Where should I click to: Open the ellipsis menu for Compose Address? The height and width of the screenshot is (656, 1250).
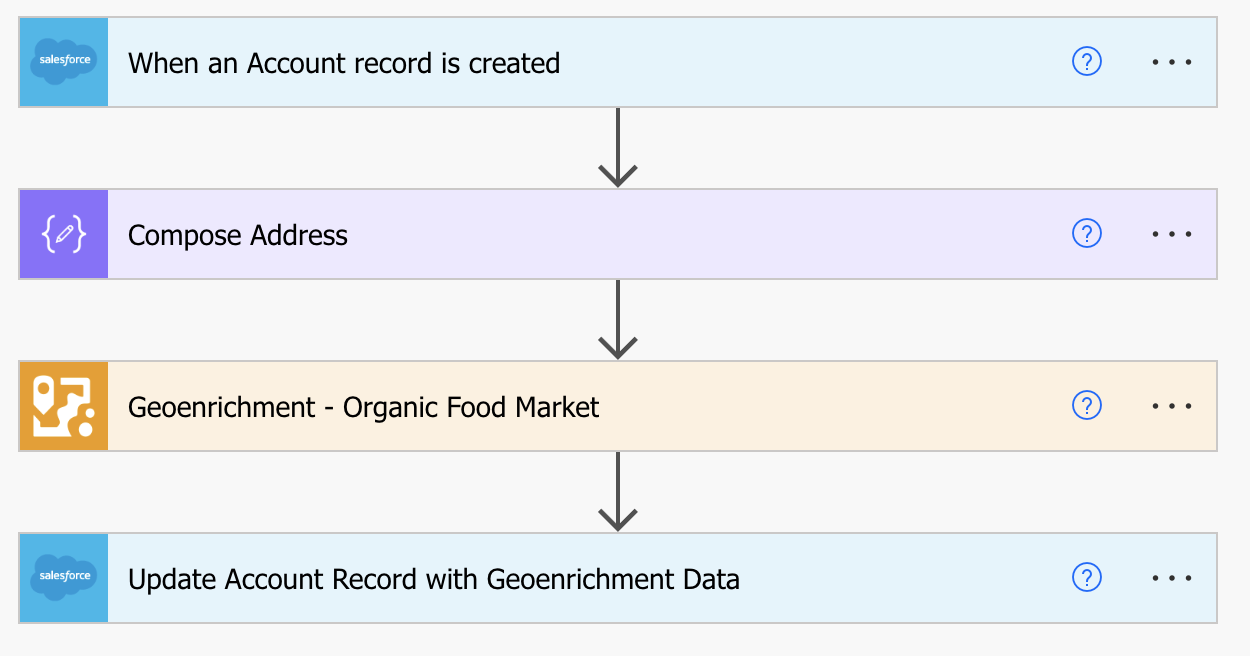click(x=1172, y=234)
